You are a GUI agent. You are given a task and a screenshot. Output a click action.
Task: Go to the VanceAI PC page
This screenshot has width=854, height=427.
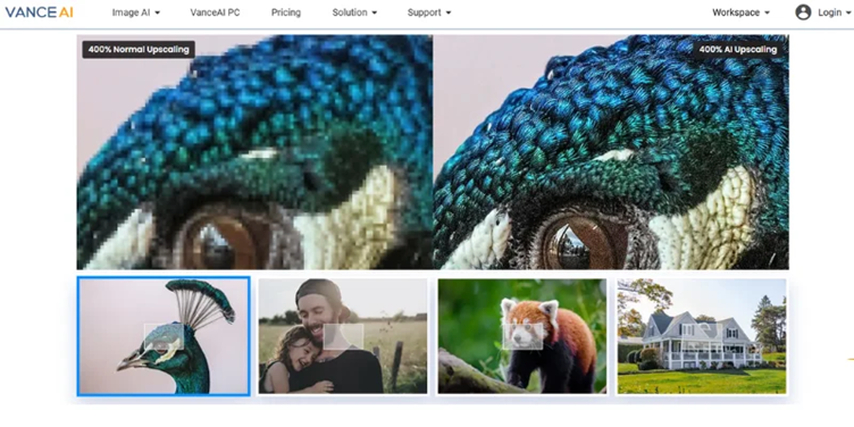click(x=215, y=13)
